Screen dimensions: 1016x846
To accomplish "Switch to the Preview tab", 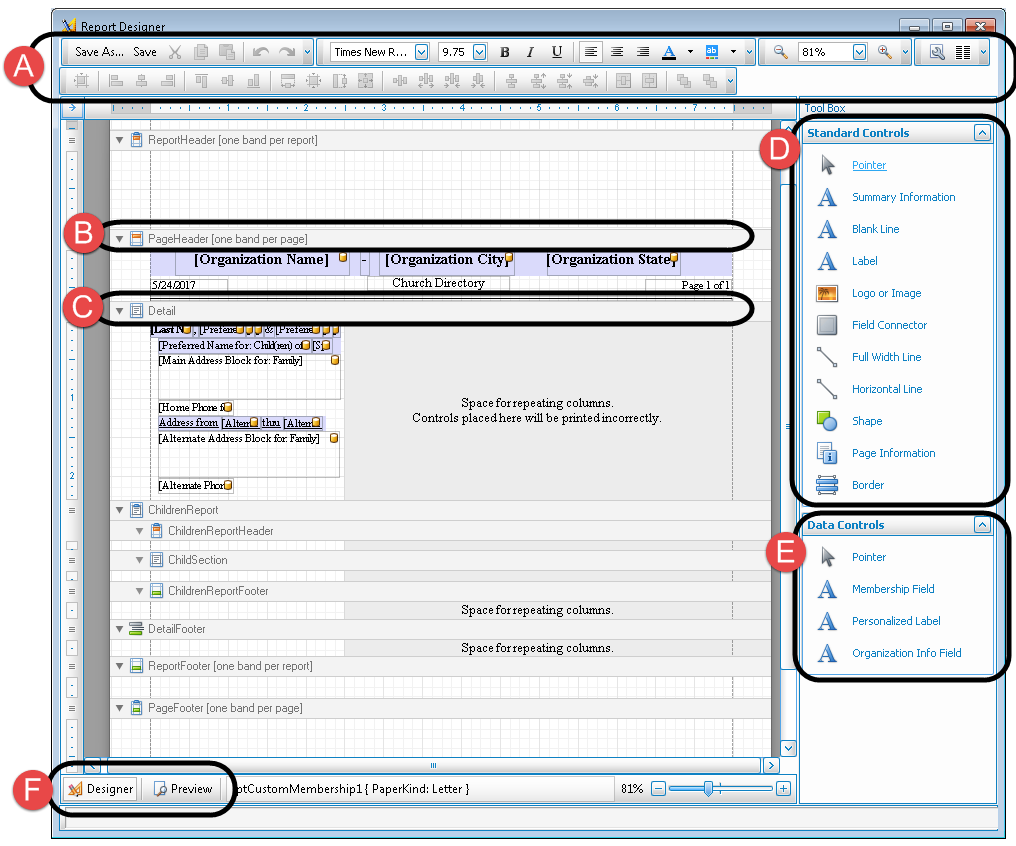I will pyautogui.click(x=184, y=788).
